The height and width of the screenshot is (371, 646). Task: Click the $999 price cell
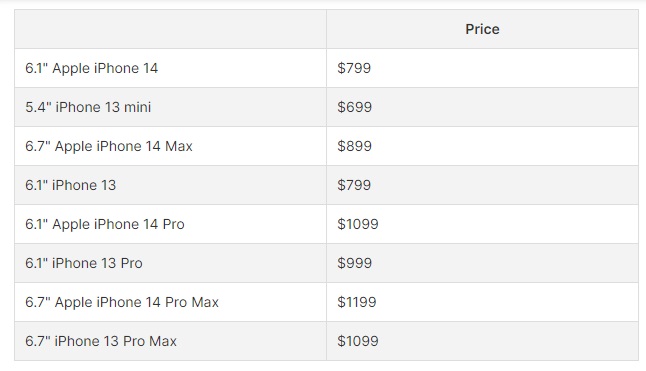(x=482, y=263)
